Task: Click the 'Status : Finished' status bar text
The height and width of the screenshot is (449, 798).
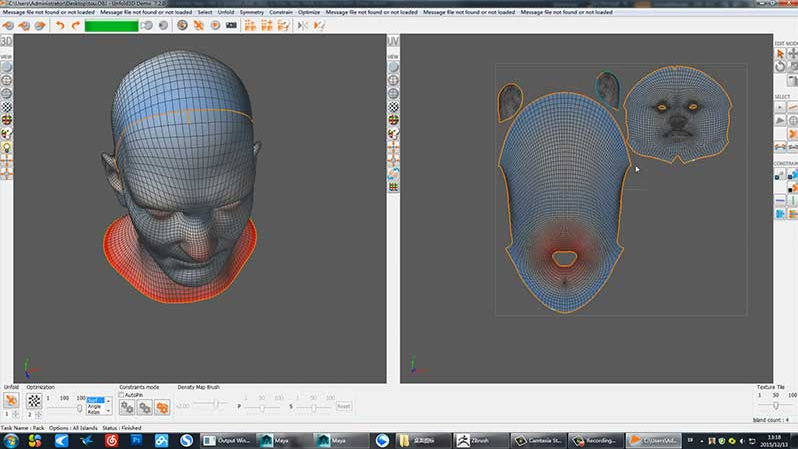Action: (122, 428)
